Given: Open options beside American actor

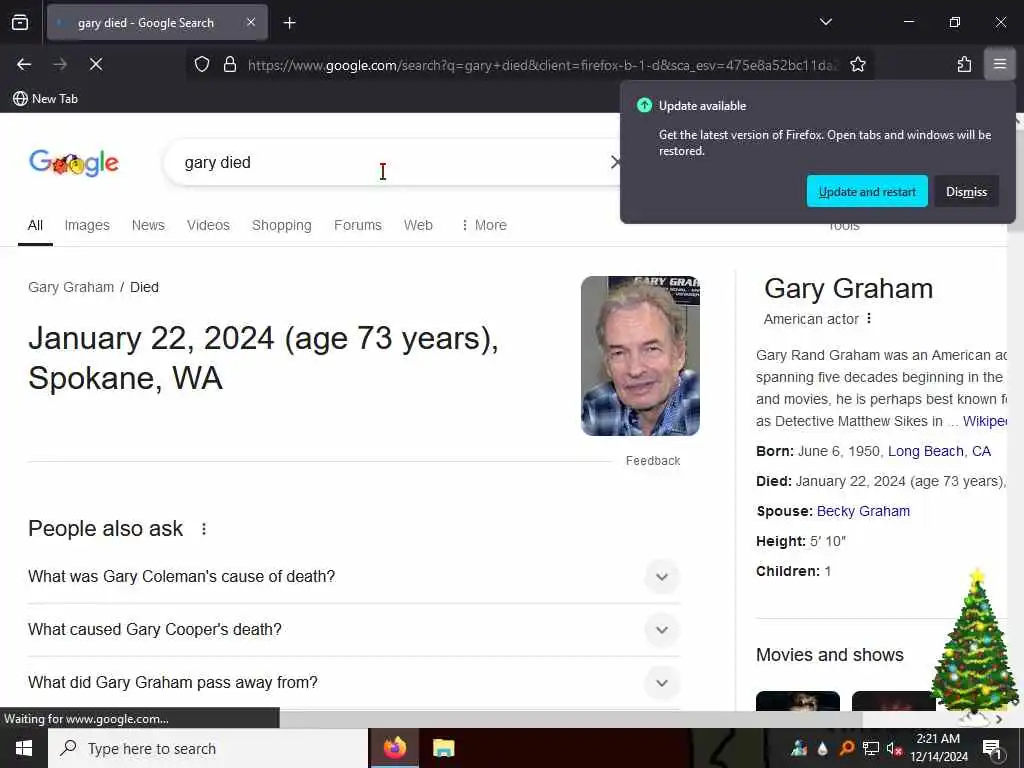Looking at the screenshot, I should pos(869,319).
